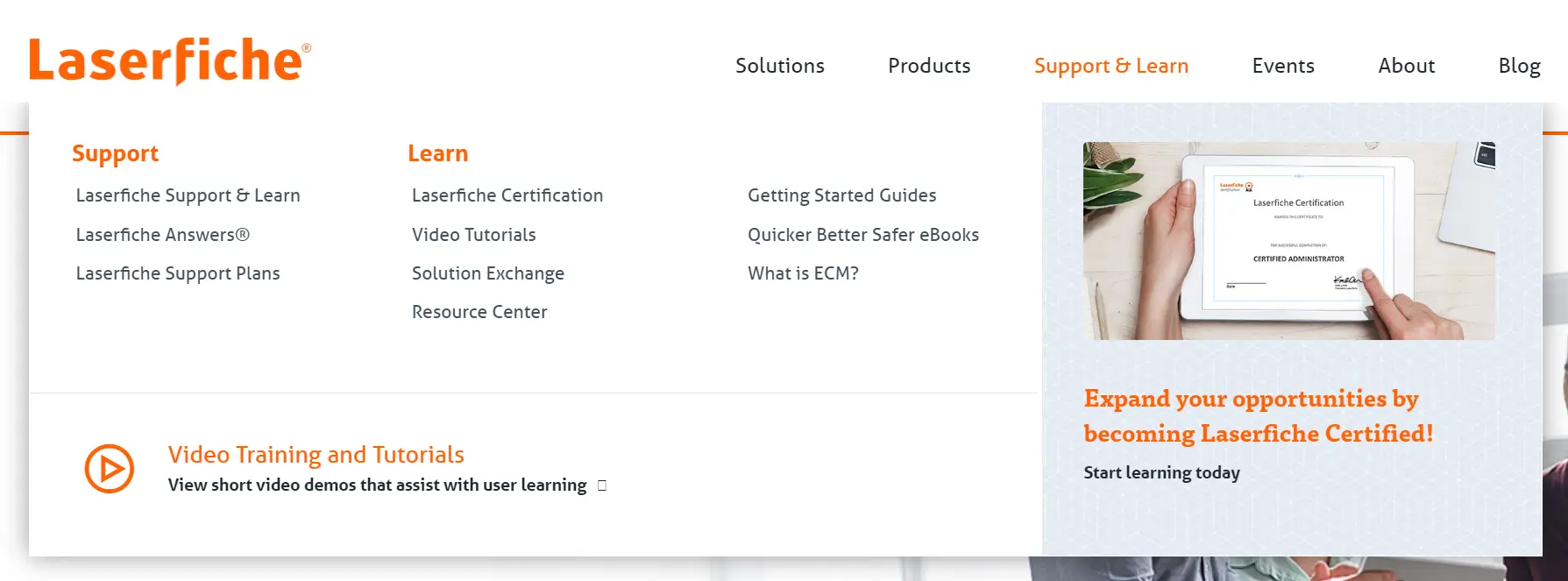Read the Getting Started Guides

[x=842, y=195]
